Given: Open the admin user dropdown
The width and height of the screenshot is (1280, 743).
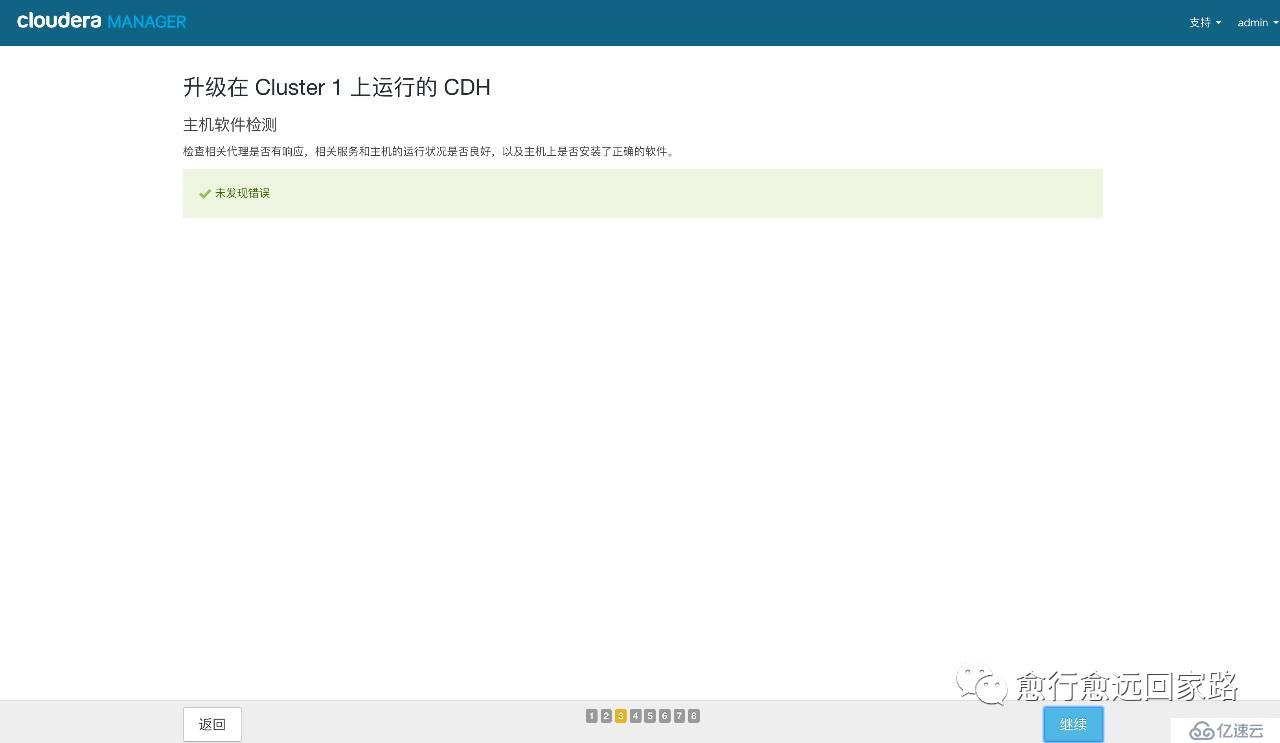Looking at the screenshot, I should [1258, 22].
